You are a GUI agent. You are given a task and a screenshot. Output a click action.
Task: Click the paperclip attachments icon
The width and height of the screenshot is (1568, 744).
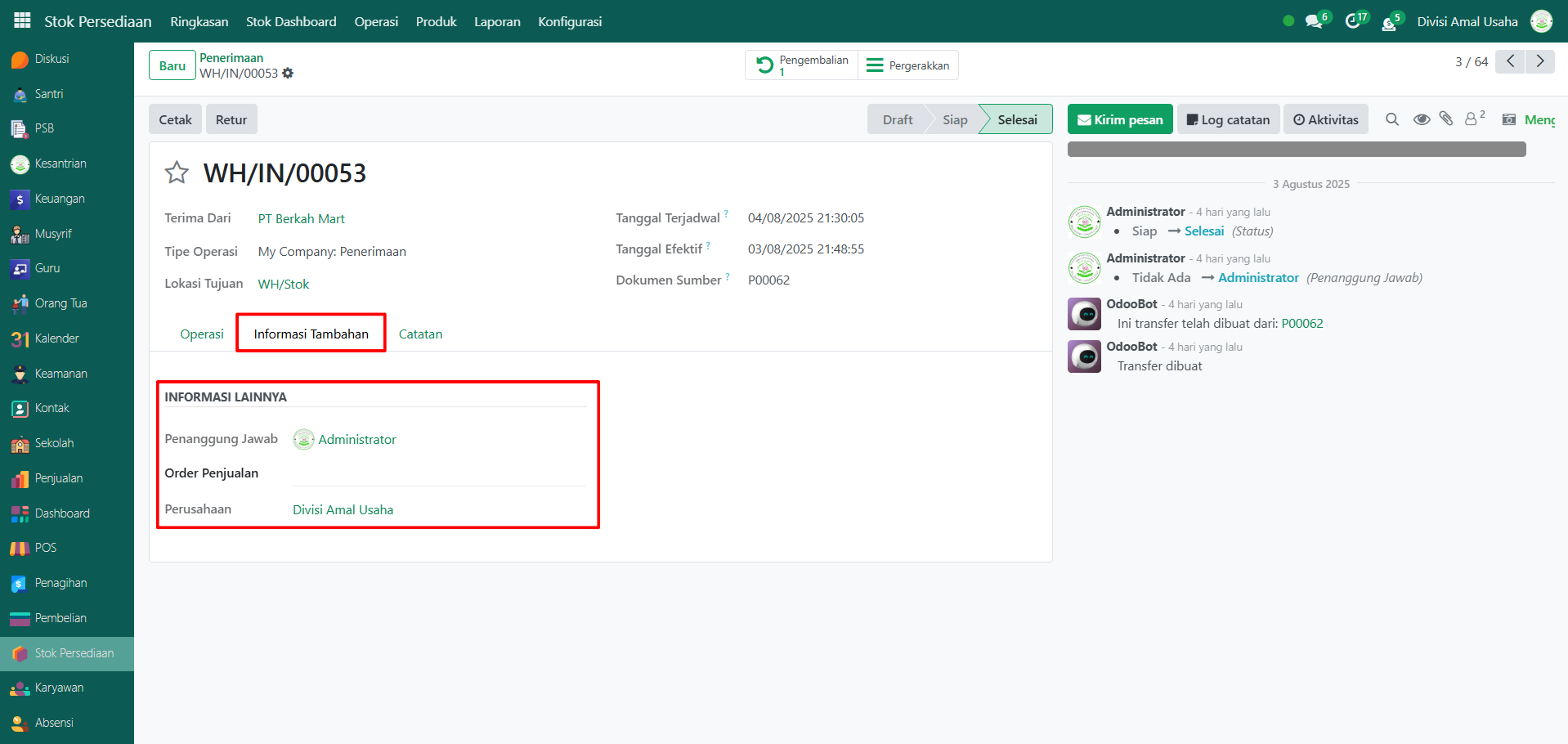(x=1446, y=119)
